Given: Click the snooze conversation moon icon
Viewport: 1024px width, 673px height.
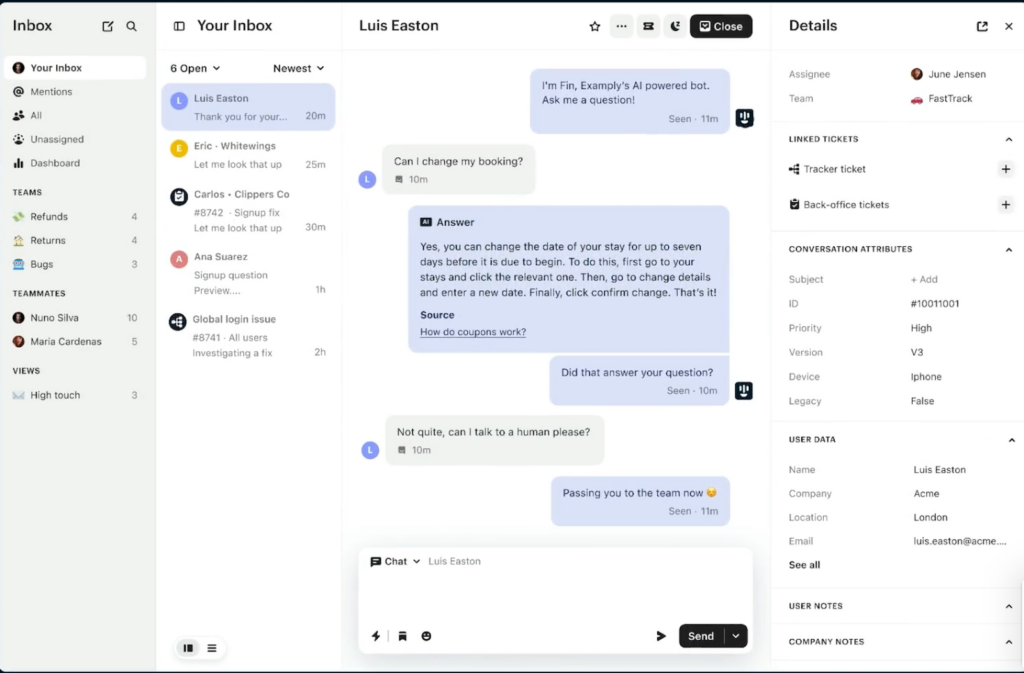Looking at the screenshot, I should 675,27.
